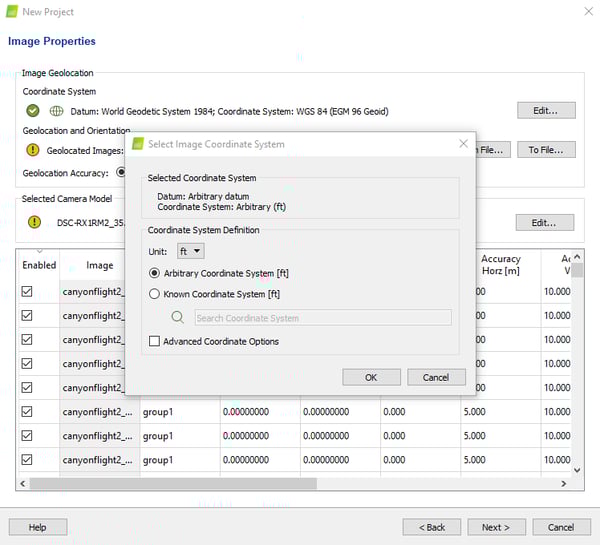600x545 pixels.
Task: Click the Search Coordinate System input field
Action: pos(322,318)
